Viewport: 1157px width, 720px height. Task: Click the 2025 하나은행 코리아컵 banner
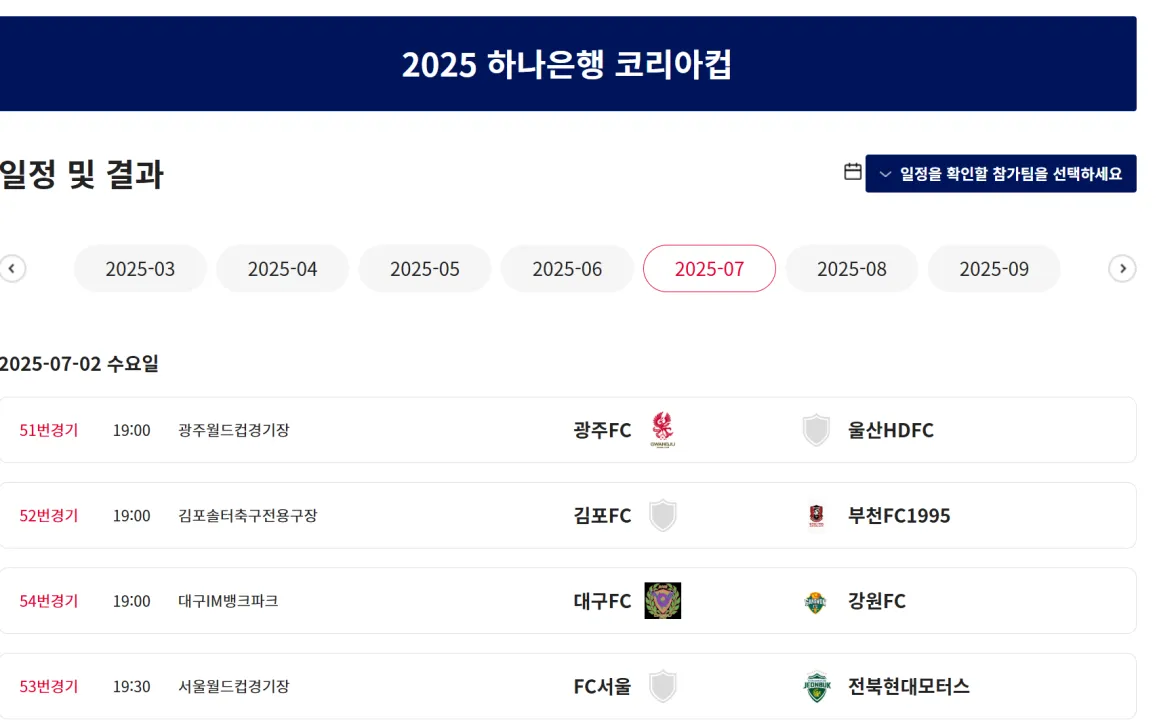pyautogui.click(x=567, y=63)
